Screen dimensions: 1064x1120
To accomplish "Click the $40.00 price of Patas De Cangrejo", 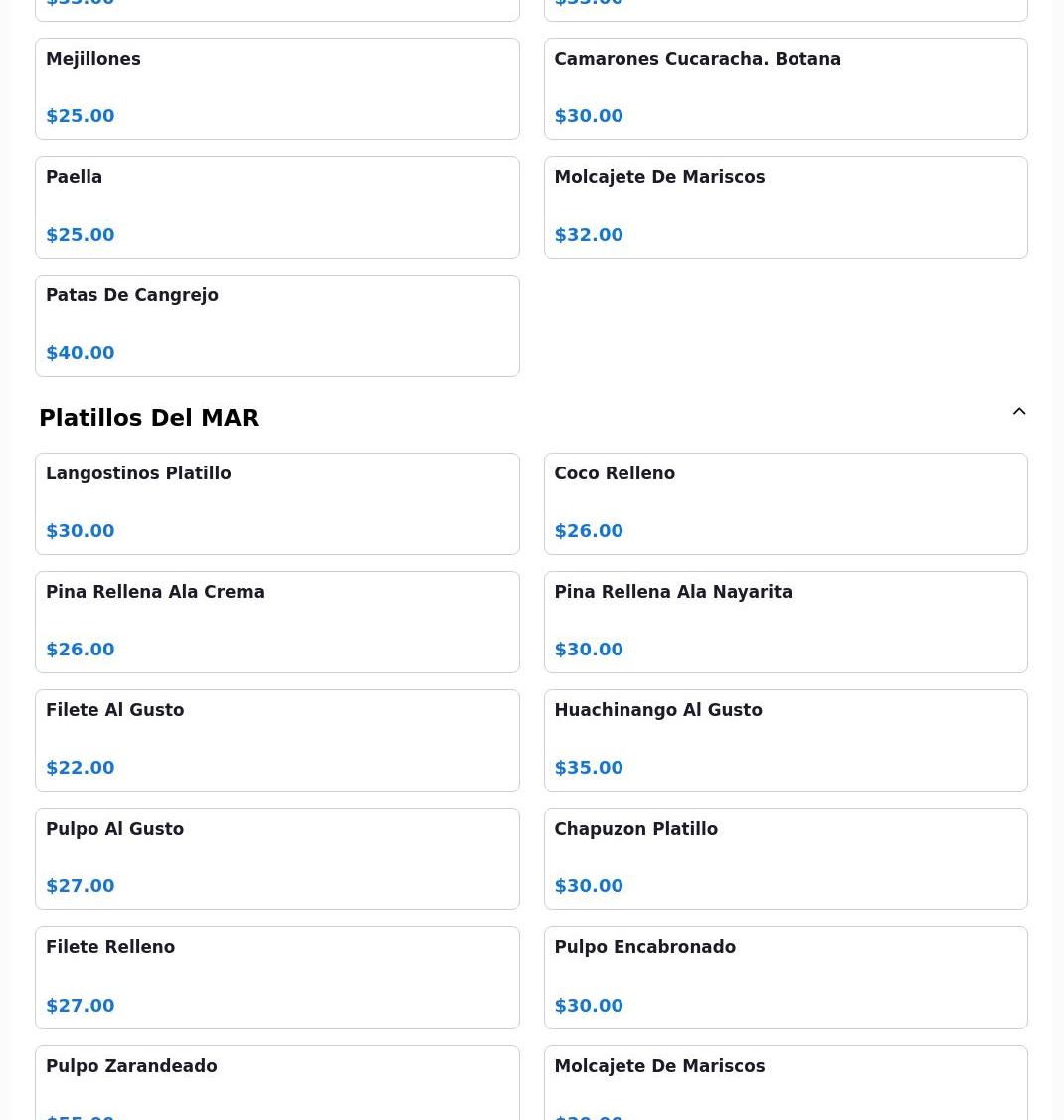I will pos(80,353).
